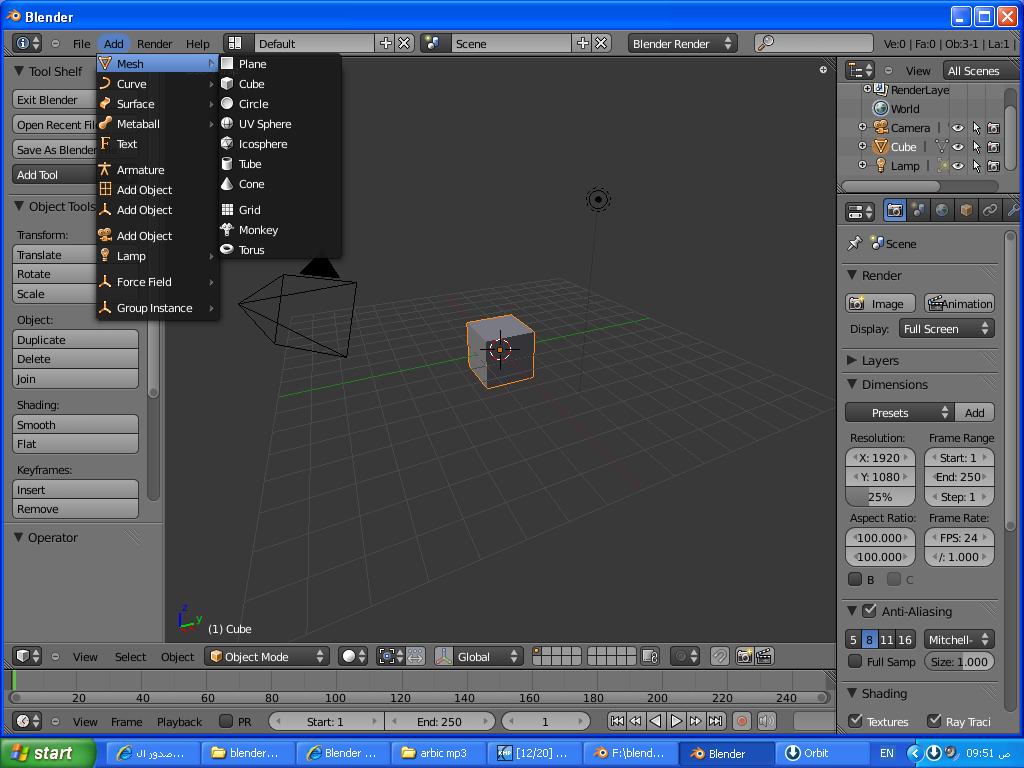
Task: Open the Object properties cube tab
Action: (966, 210)
